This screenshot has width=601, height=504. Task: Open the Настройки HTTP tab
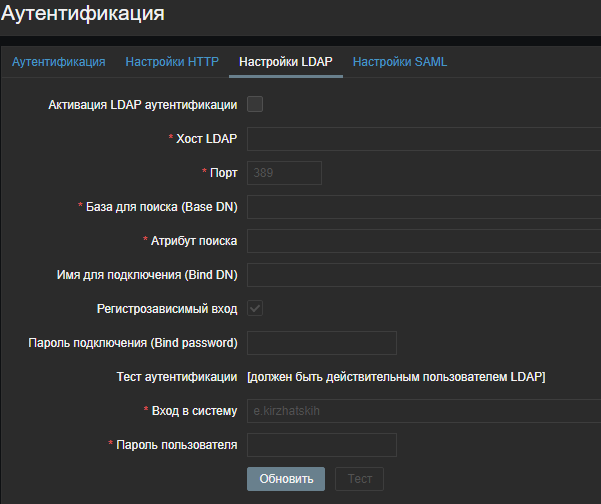click(x=172, y=62)
